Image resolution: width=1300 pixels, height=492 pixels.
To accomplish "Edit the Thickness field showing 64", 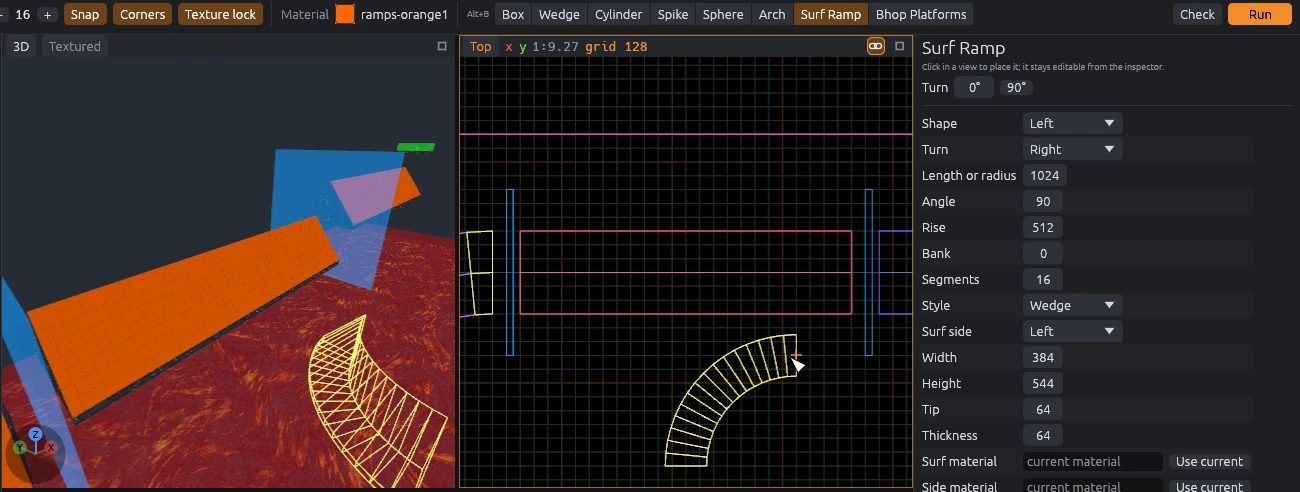I will point(1043,435).
